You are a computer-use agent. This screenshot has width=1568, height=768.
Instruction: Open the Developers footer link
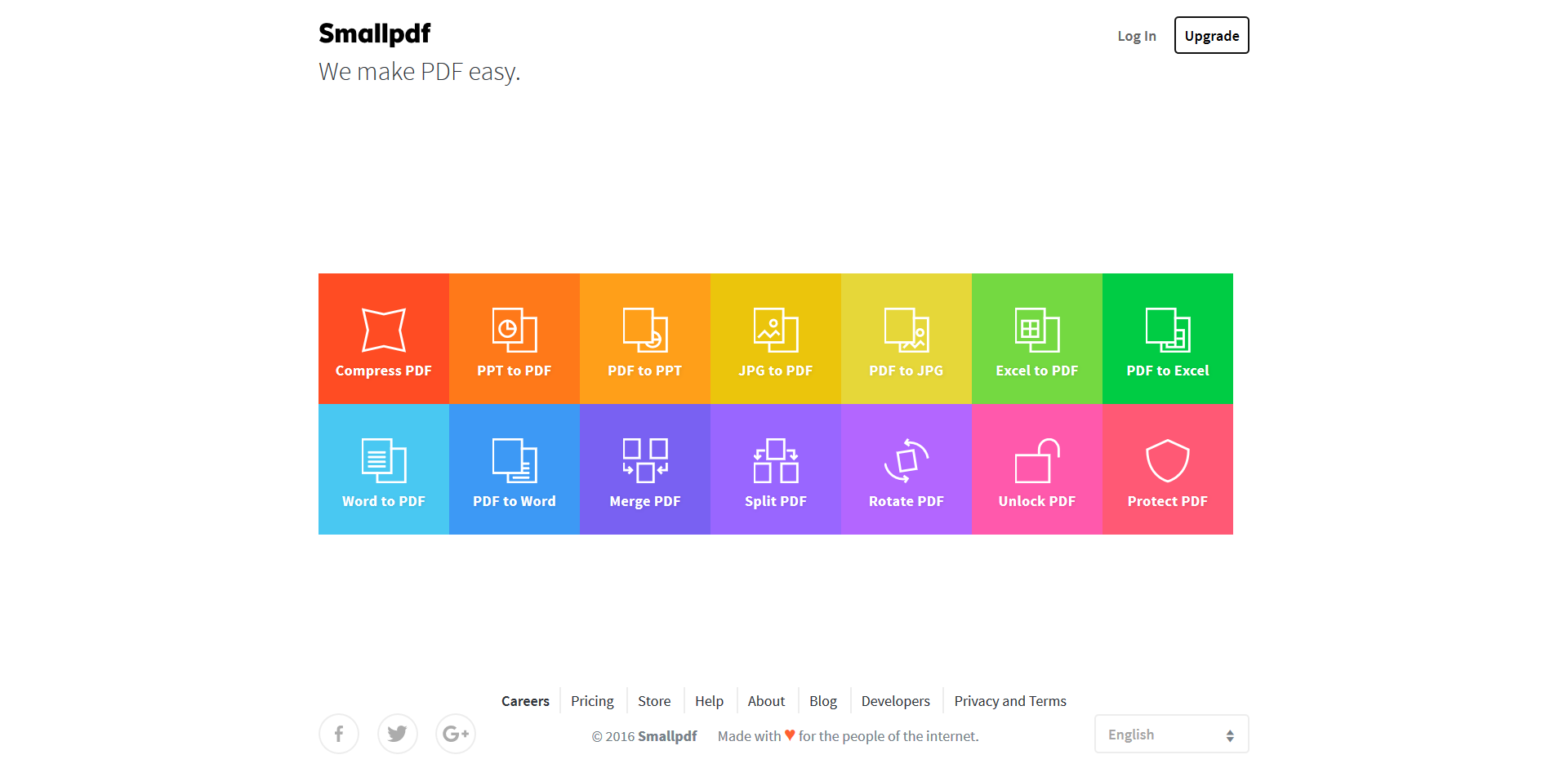coord(896,701)
